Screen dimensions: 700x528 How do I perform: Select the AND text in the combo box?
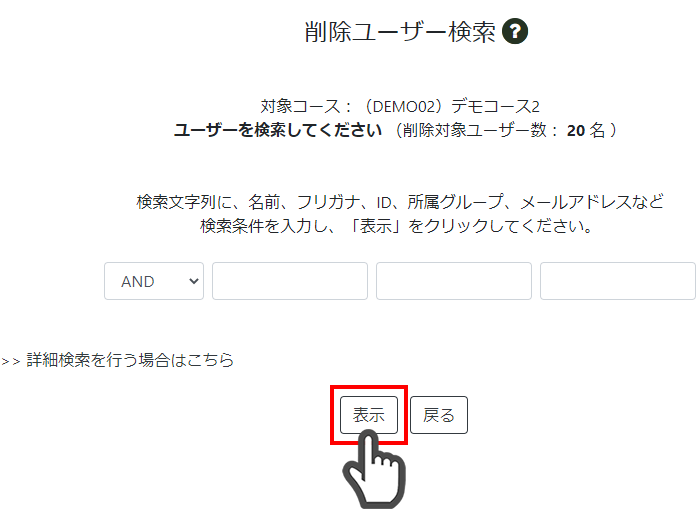(x=138, y=282)
